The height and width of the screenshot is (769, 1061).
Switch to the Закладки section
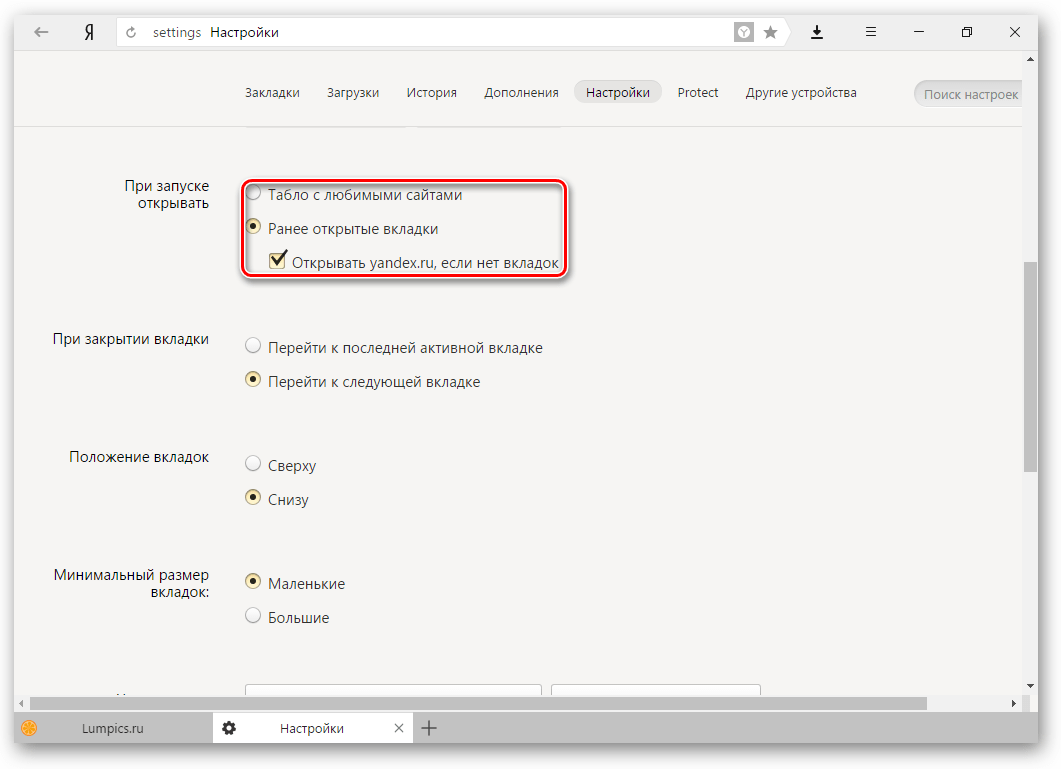272,92
